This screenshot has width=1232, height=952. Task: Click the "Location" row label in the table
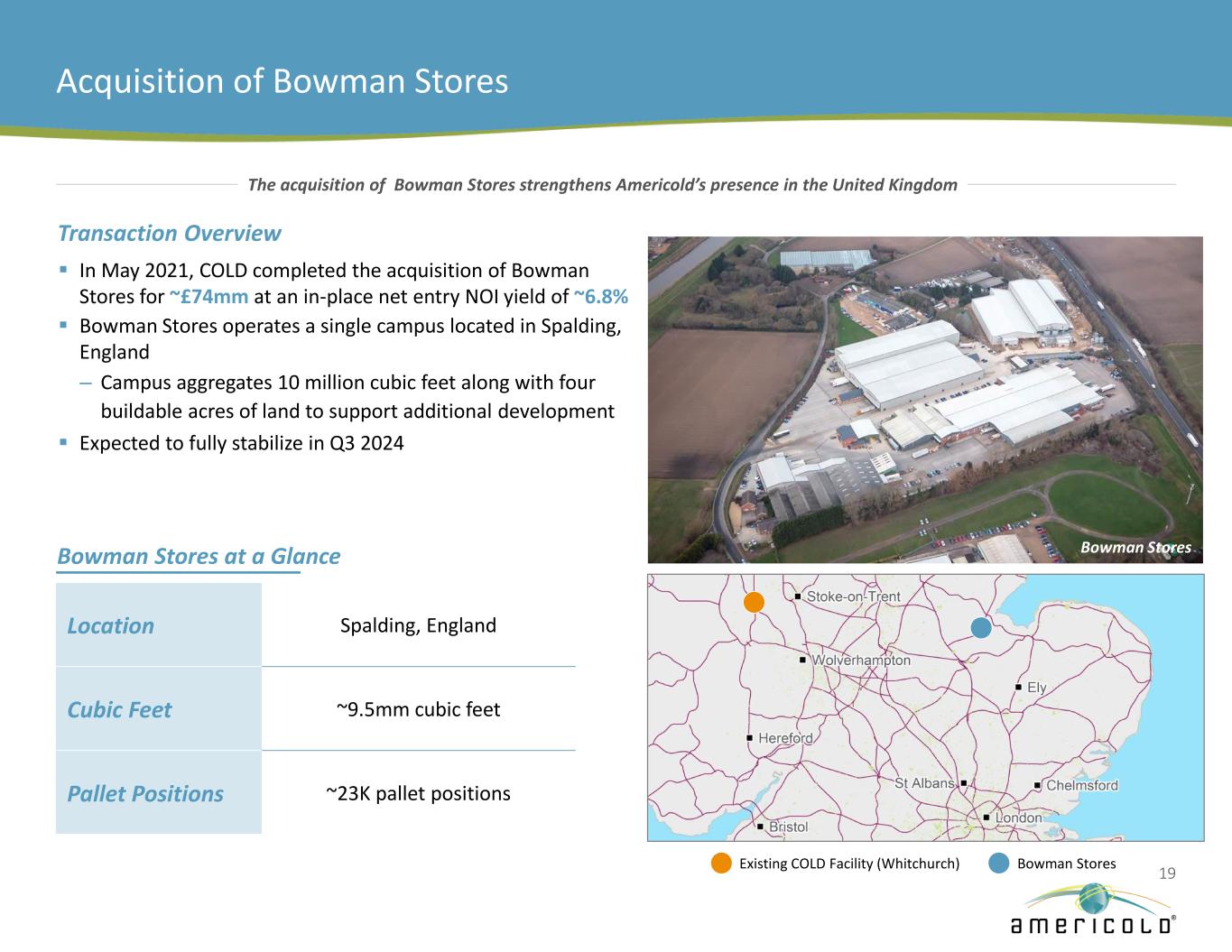[x=111, y=625]
